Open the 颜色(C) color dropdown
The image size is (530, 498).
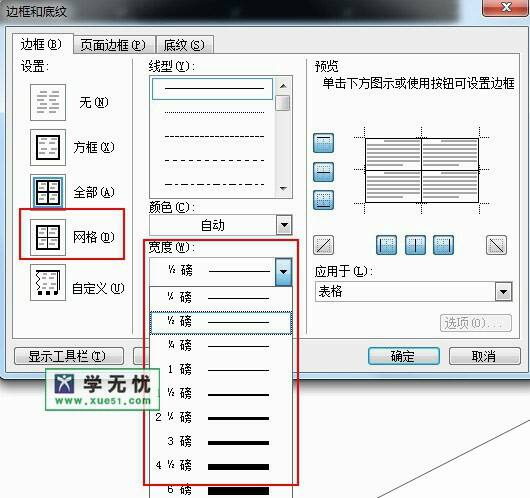[284, 225]
